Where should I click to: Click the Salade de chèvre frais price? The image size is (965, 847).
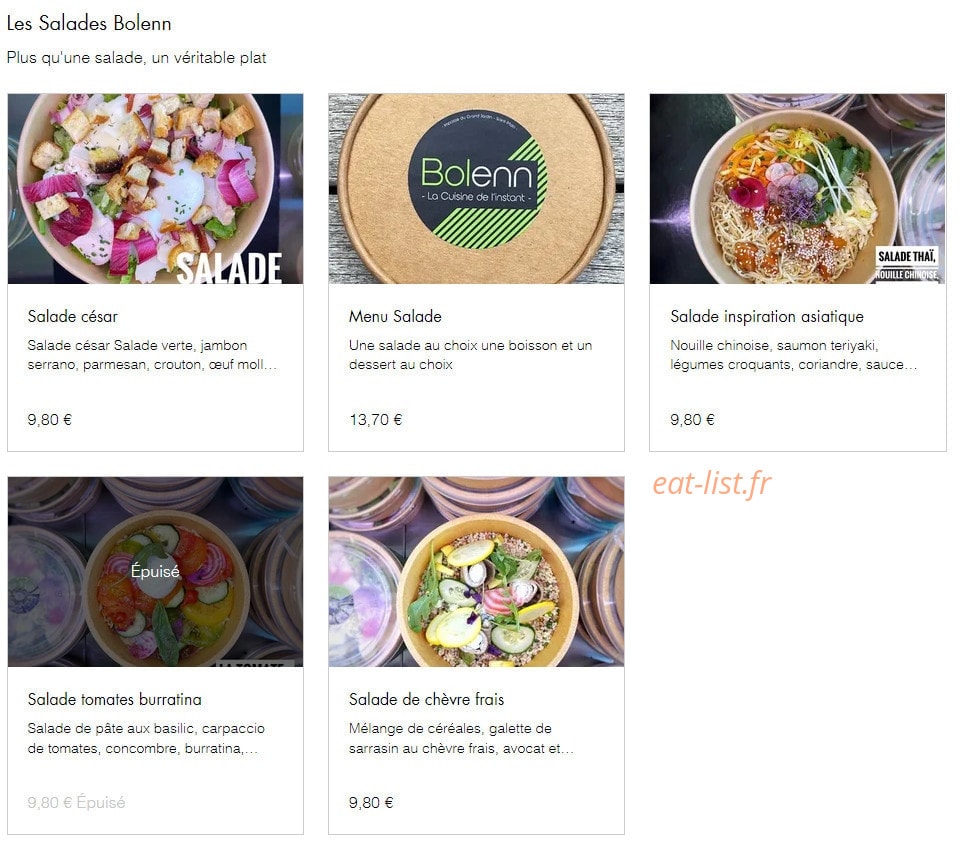click(x=370, y=803)
